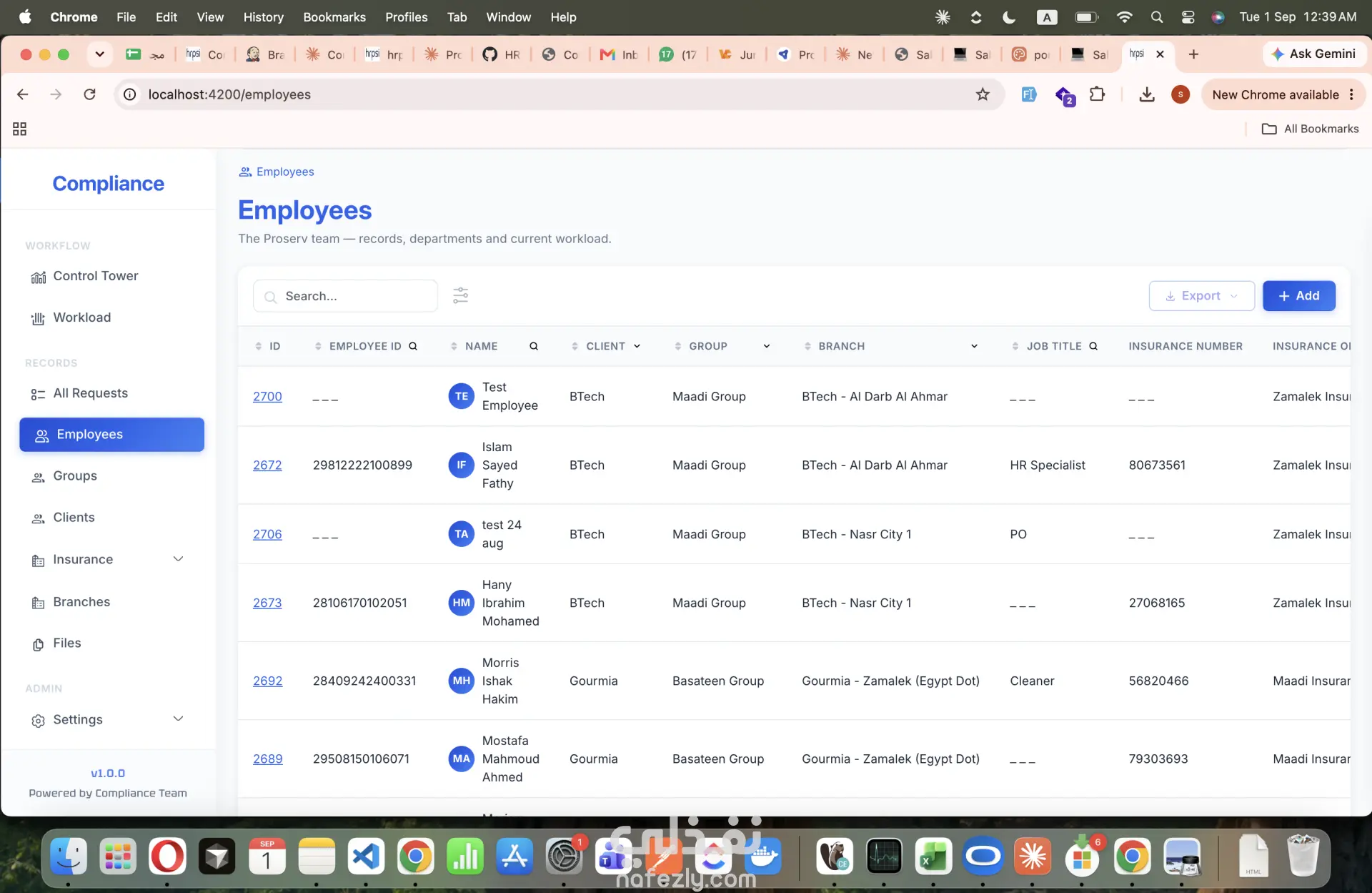Click the Job Title column search icon

coord(1093,346)
